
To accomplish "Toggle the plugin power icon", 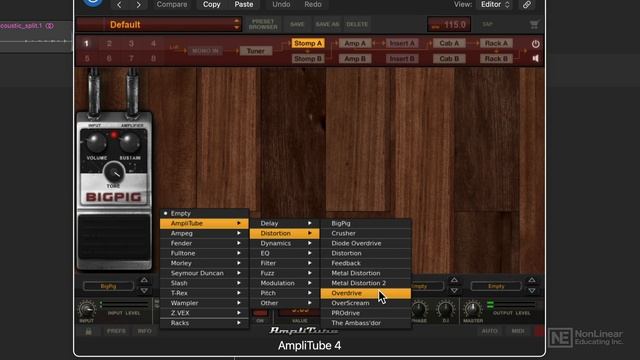I will tap(536, 44).
